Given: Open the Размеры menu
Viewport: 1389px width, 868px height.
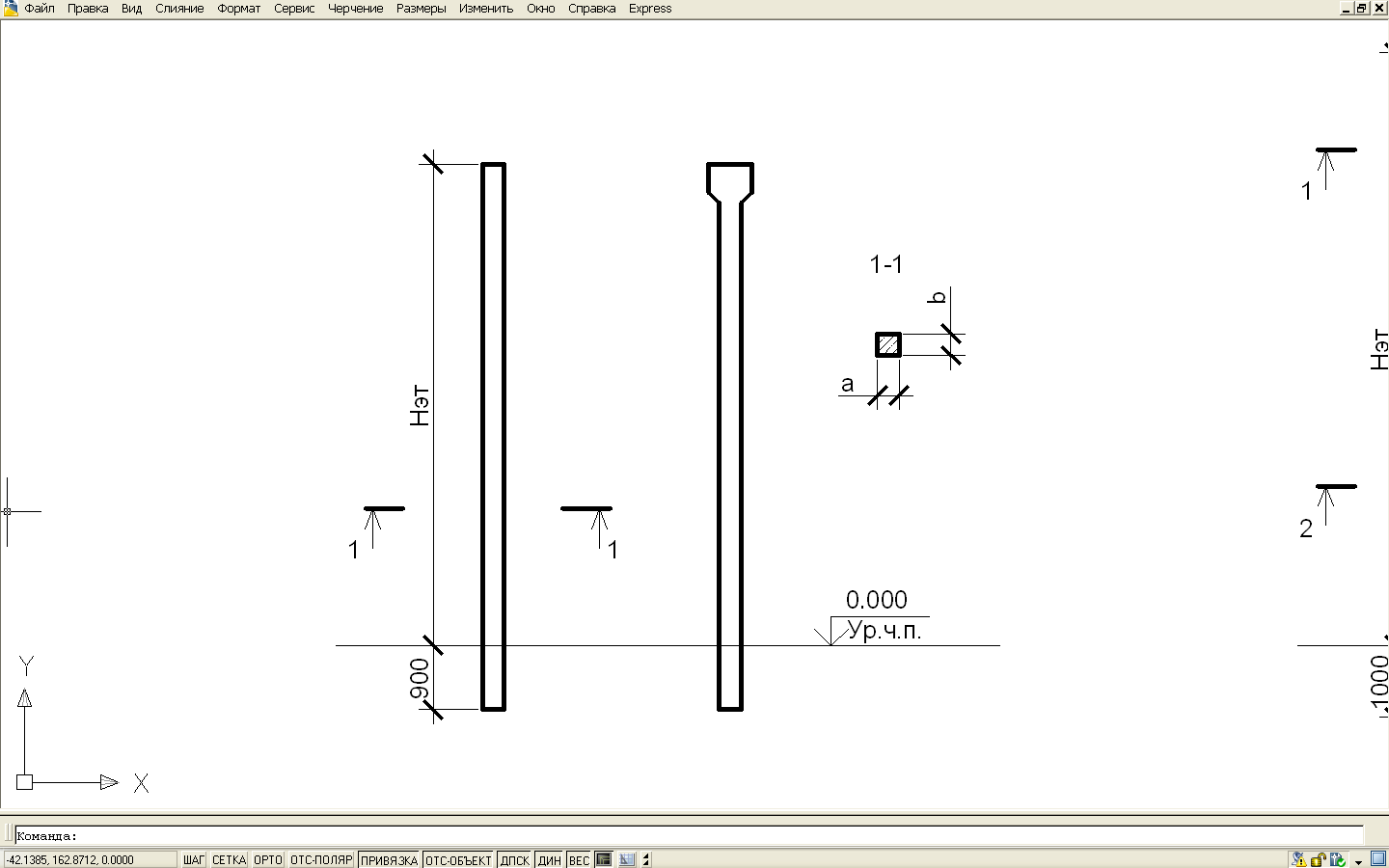Looking at the screenshot, I should (422, 9).
